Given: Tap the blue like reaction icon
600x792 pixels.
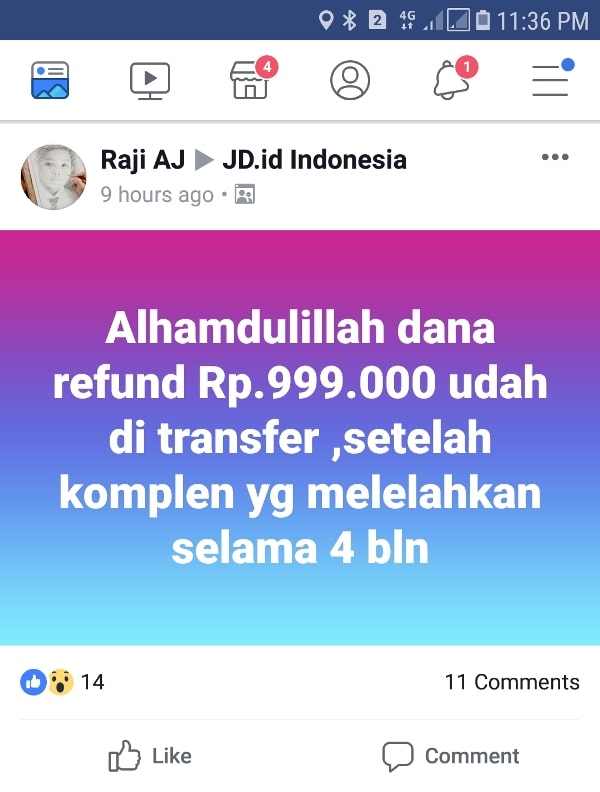Looking at the screenshot, I should coord(33,682).
